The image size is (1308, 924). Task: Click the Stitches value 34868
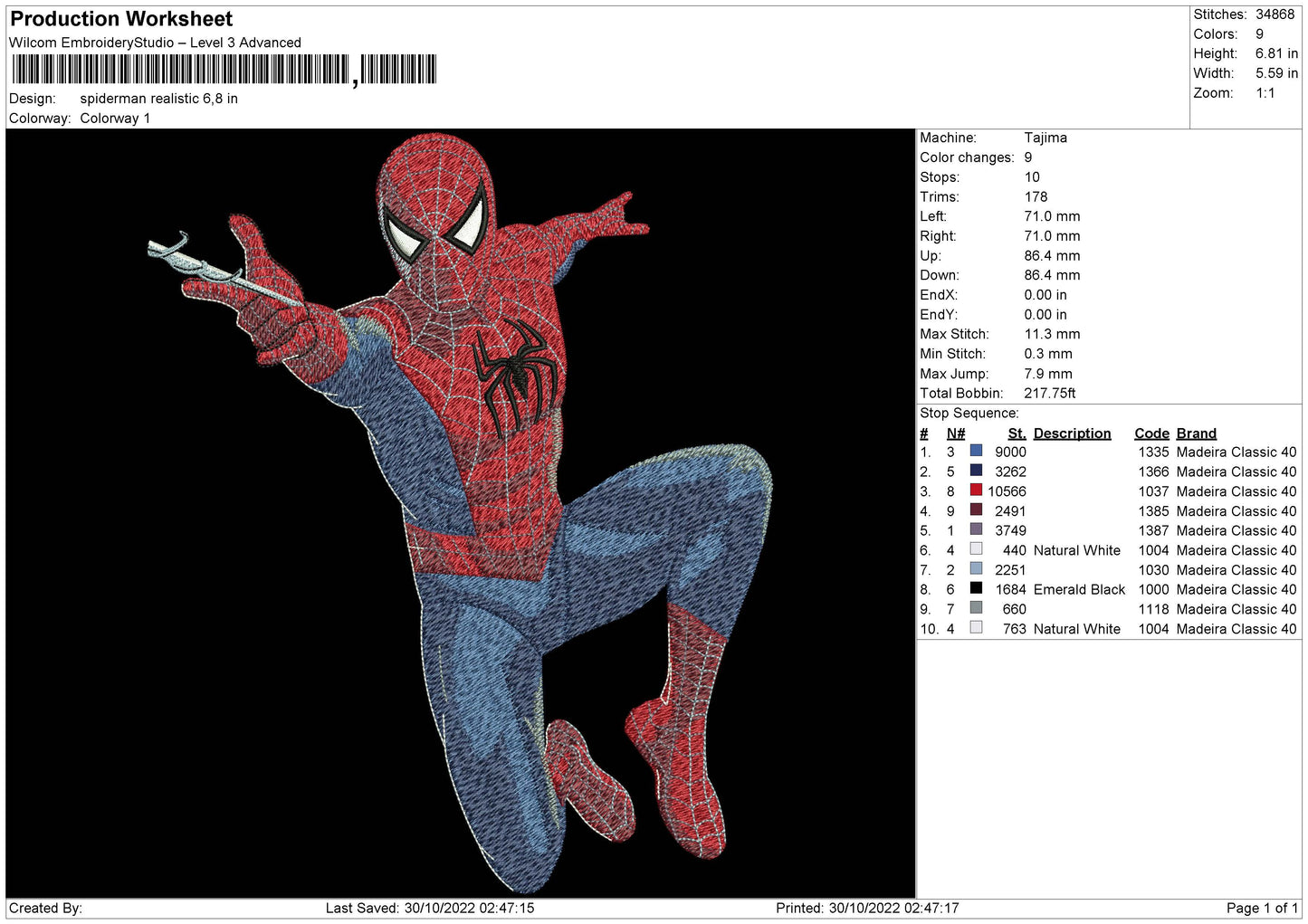tap(1275, 14)
